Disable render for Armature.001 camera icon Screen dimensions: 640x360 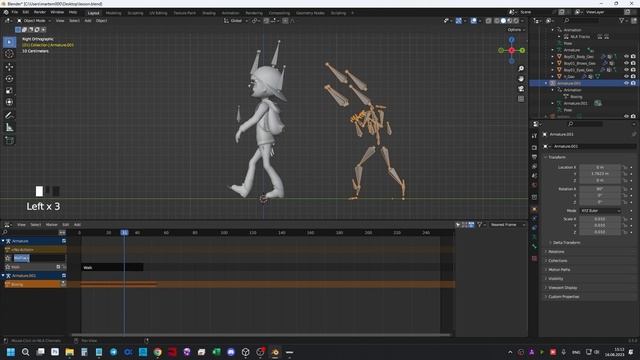click(633, 83)
